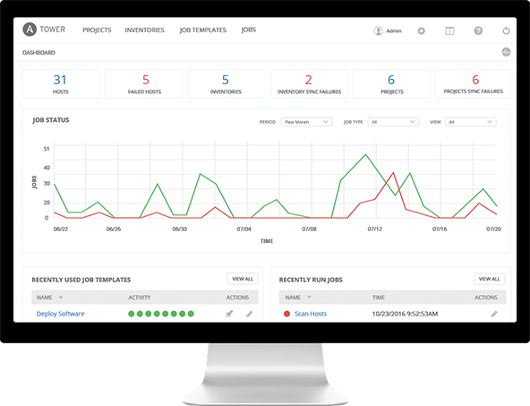Open the Scan Hosts job link
This screenshot has width=530, height=406.
tap(311, 314)
